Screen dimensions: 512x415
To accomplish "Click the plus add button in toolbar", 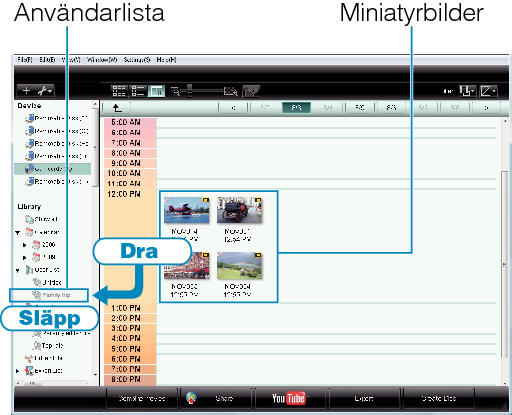I will click(x=26, y=91).
